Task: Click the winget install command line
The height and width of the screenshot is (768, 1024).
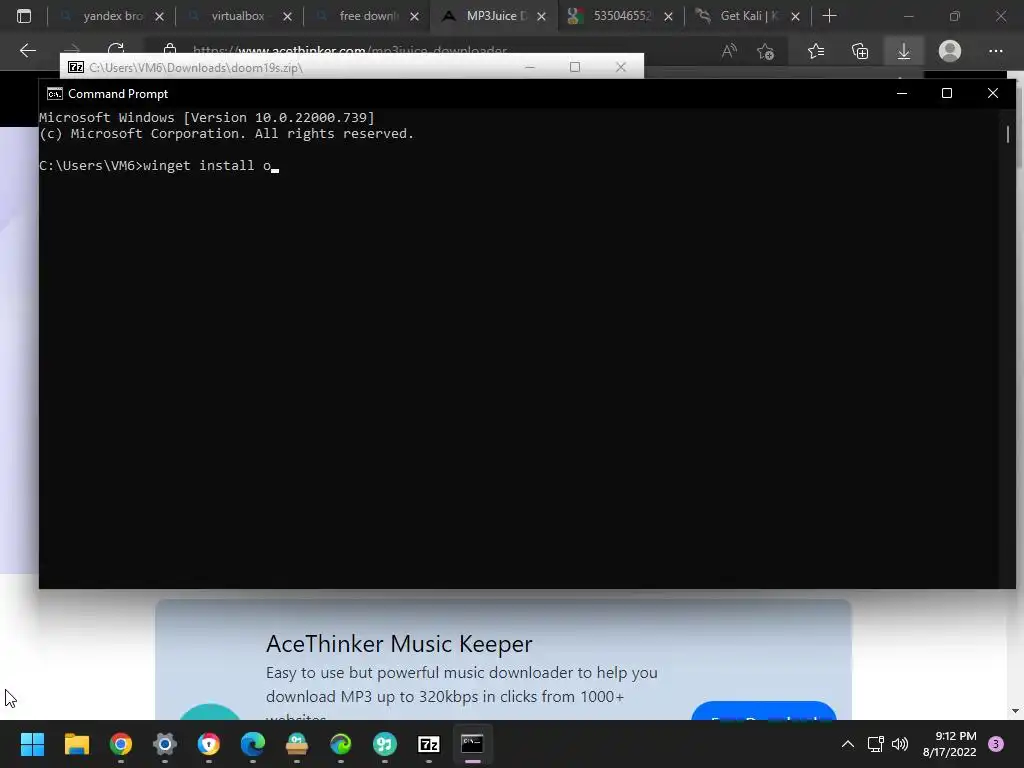Action: pyautogui.click(x=159, y=166)
